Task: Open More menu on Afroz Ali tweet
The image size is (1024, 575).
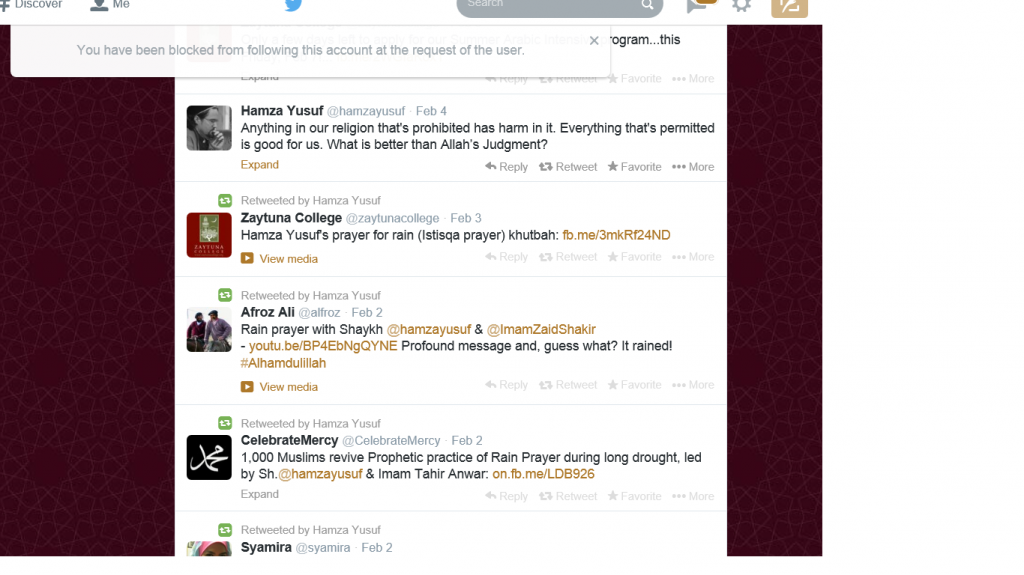Action: click(693, 385)
